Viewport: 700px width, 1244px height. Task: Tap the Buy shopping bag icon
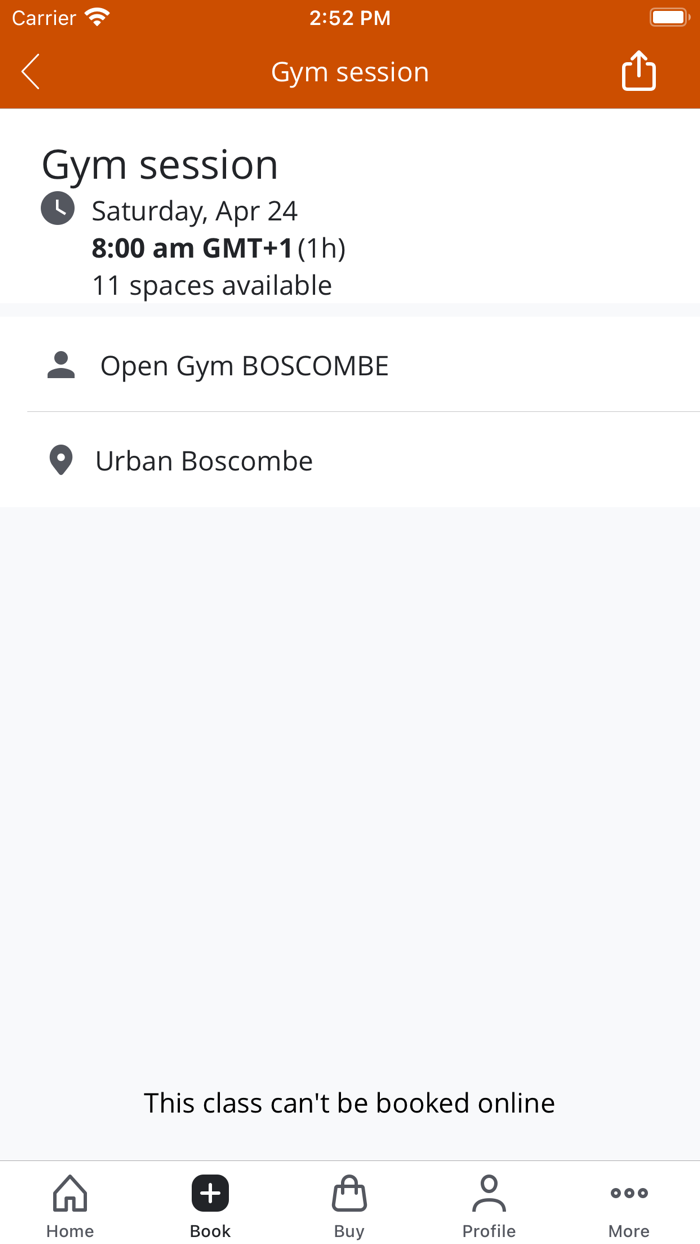(349, 1193)
